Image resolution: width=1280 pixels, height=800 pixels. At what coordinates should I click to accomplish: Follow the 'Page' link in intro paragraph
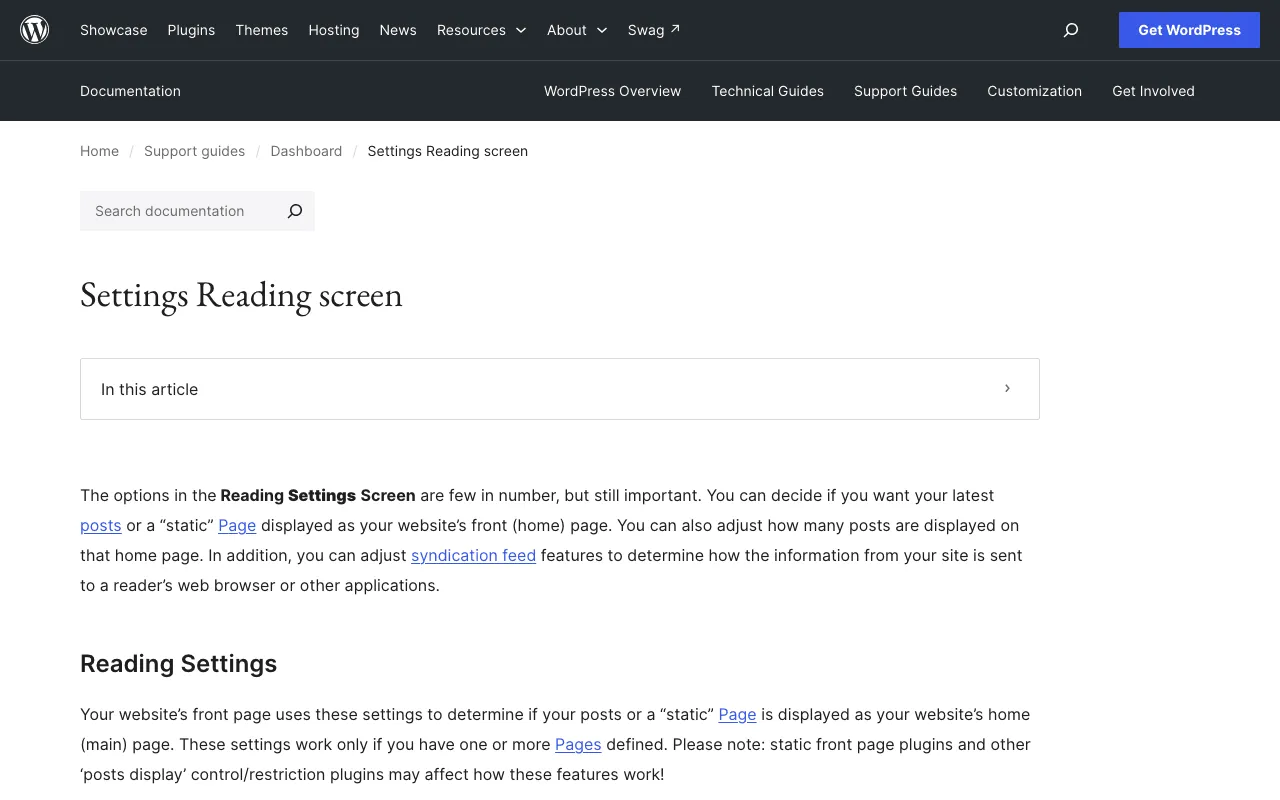point(237,525)
